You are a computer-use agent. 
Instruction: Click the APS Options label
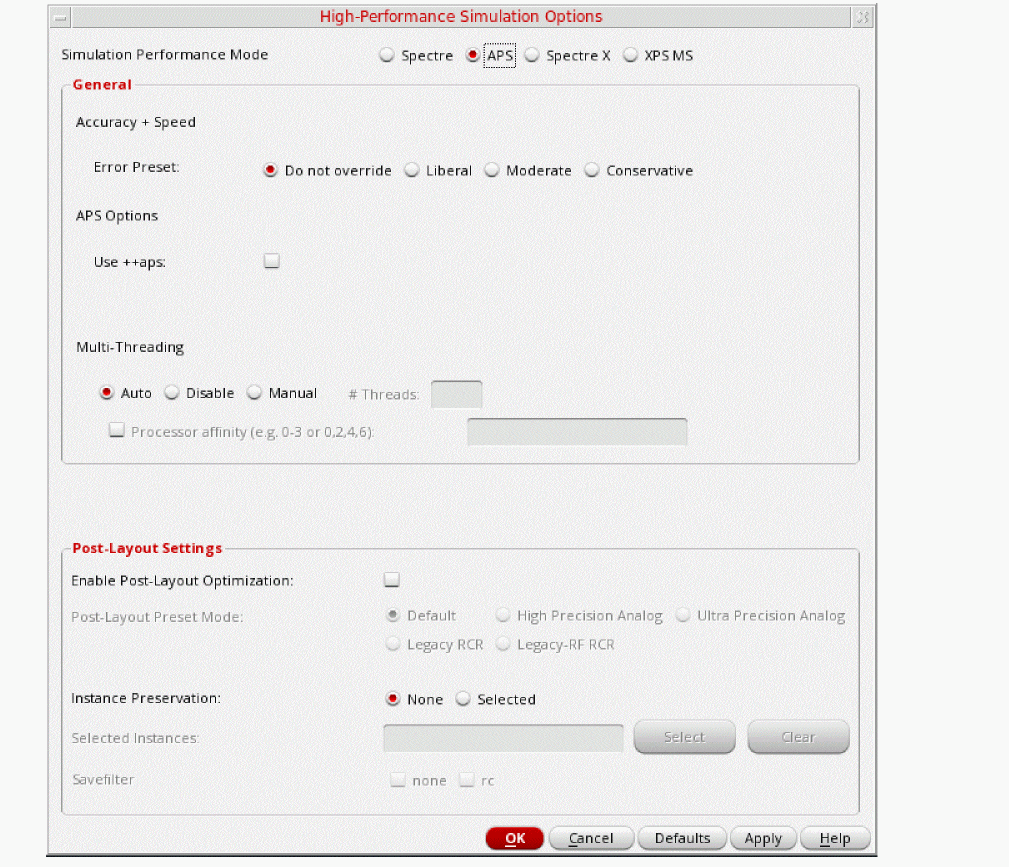(116, 216)
